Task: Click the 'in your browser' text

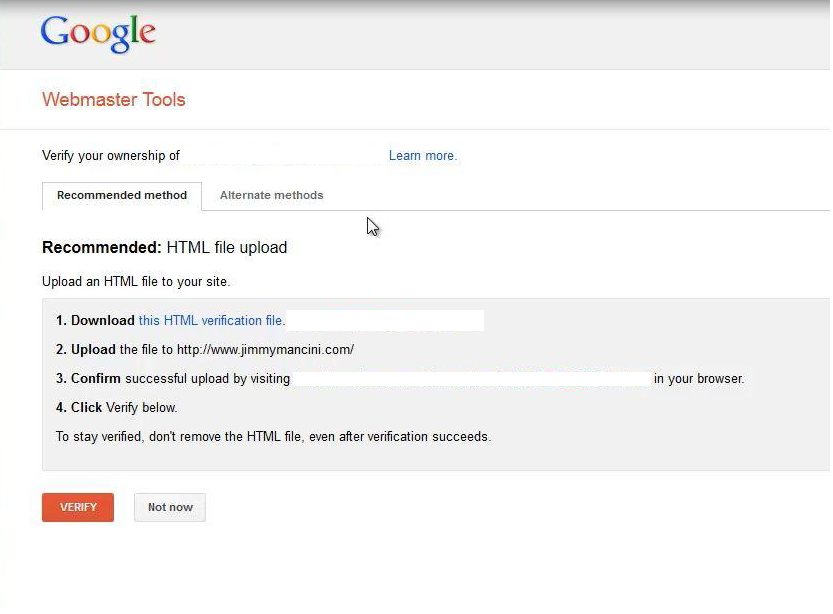Action: (x=699, y=379)
